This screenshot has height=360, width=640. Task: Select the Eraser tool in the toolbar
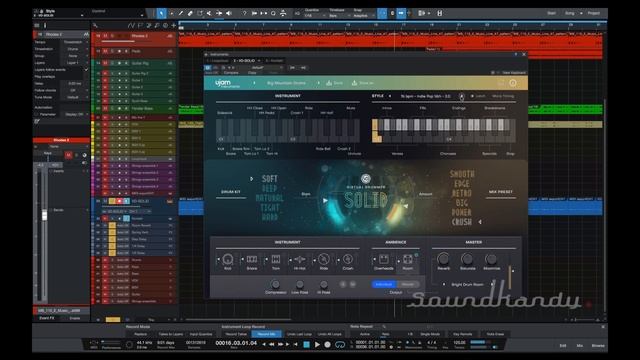tap(190, 13)
